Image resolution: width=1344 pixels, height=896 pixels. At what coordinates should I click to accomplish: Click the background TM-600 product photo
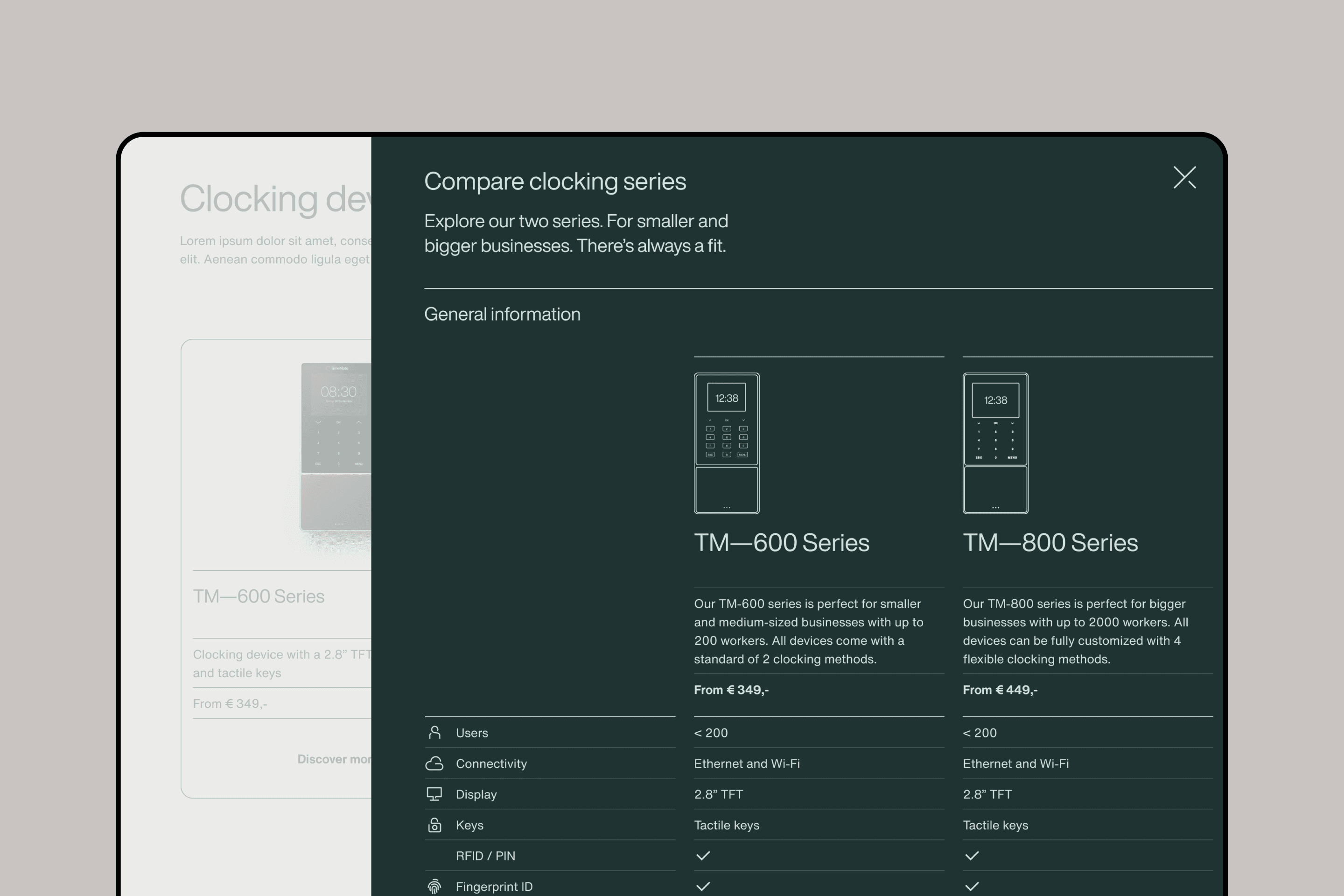[336, 447]
